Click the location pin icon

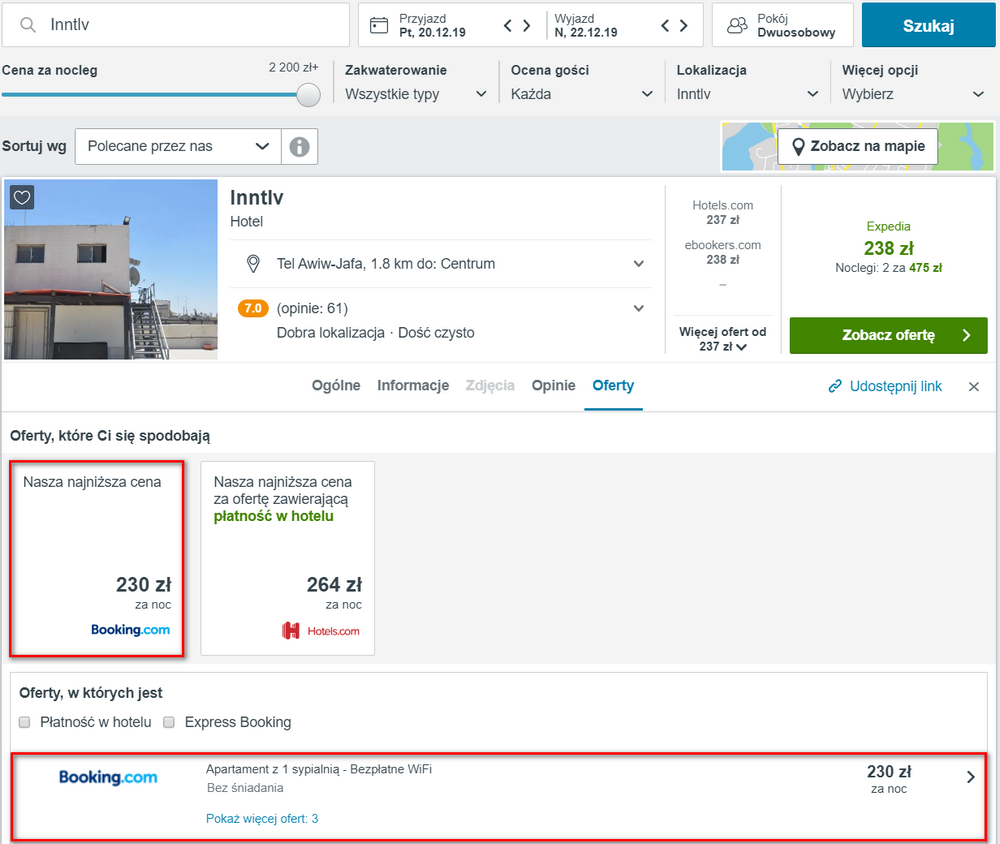253,263
